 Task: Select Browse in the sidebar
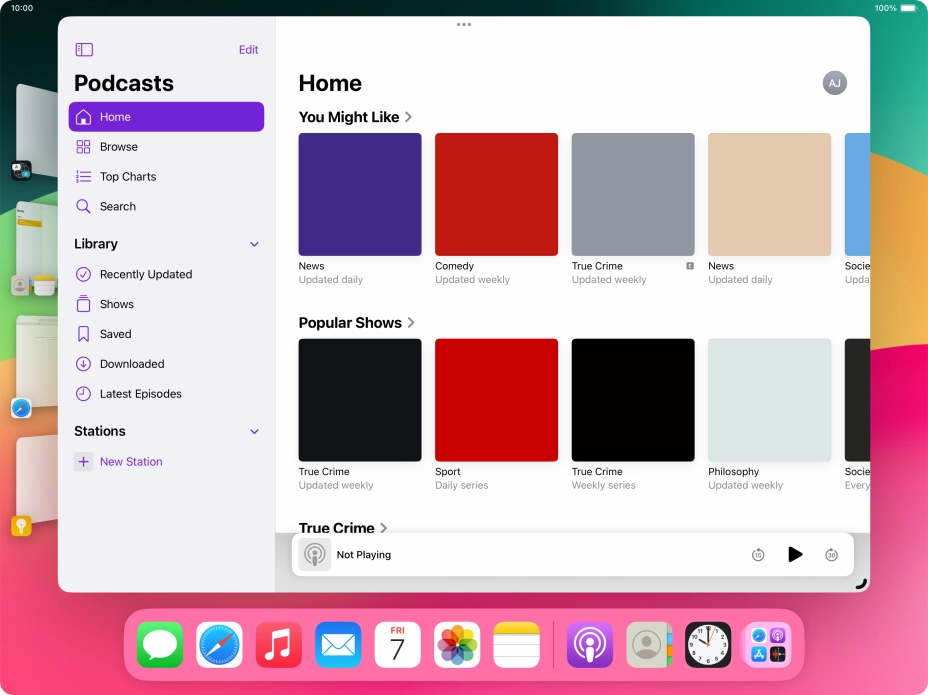pyautogui.click(x=117, y=147)
